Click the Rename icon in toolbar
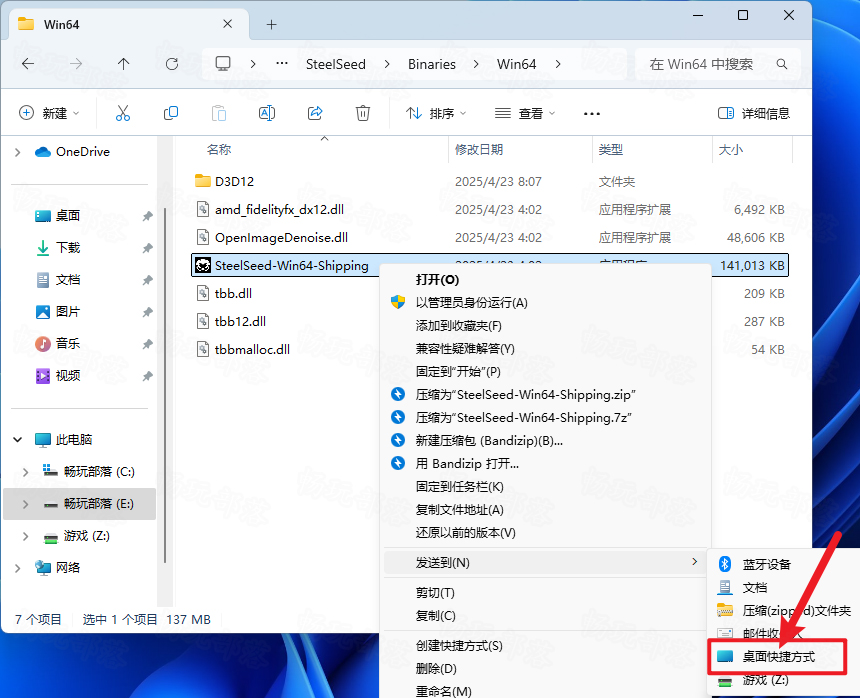 (x=267, y=114)
